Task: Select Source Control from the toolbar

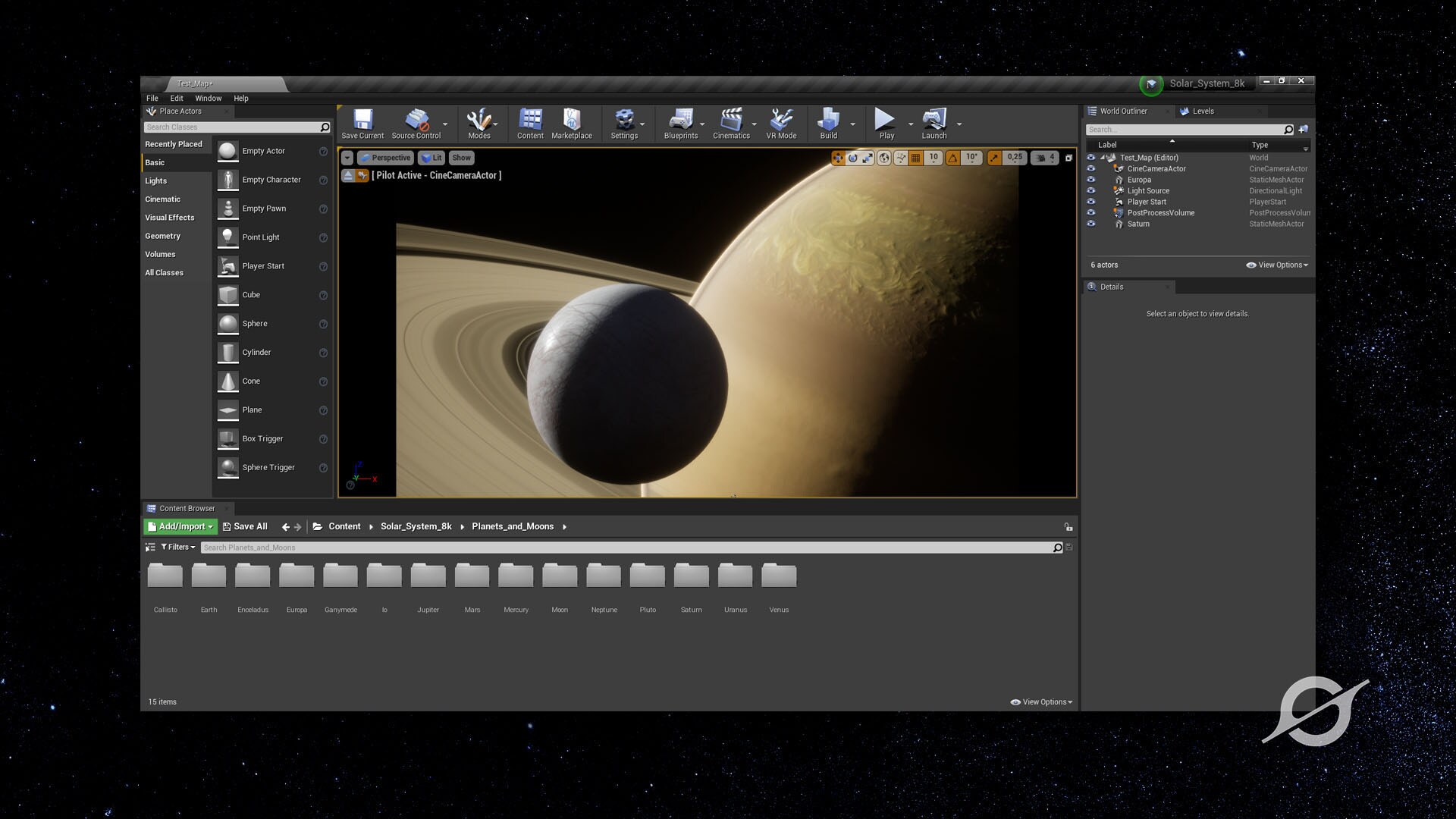Action: point(416,121)
